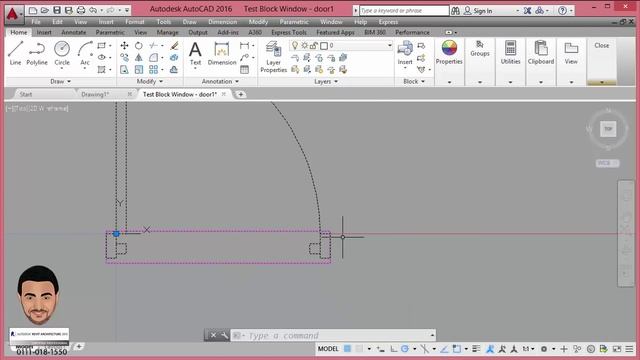This screenshot has height=360, width=640.
Task: Toggle Clean Screen icon in status bar
Action: (x=617, y=349)
